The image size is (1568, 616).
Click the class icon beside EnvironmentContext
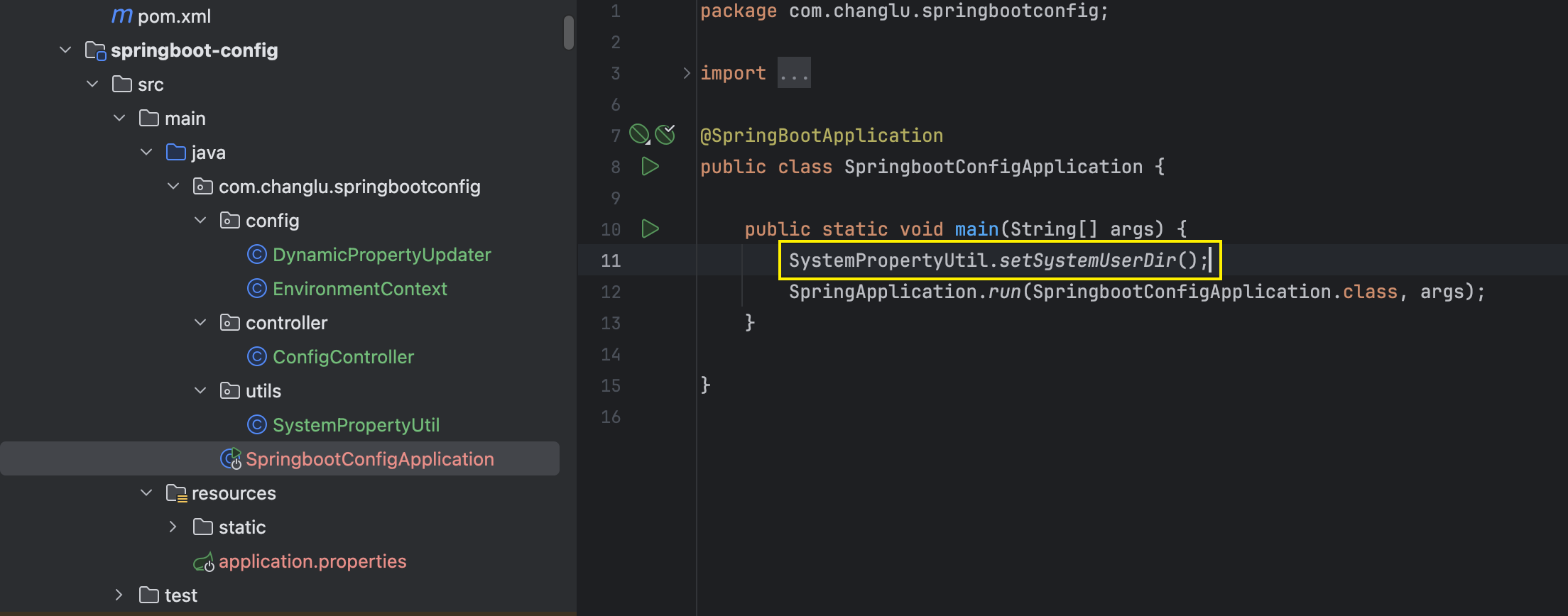pos(257,288)
